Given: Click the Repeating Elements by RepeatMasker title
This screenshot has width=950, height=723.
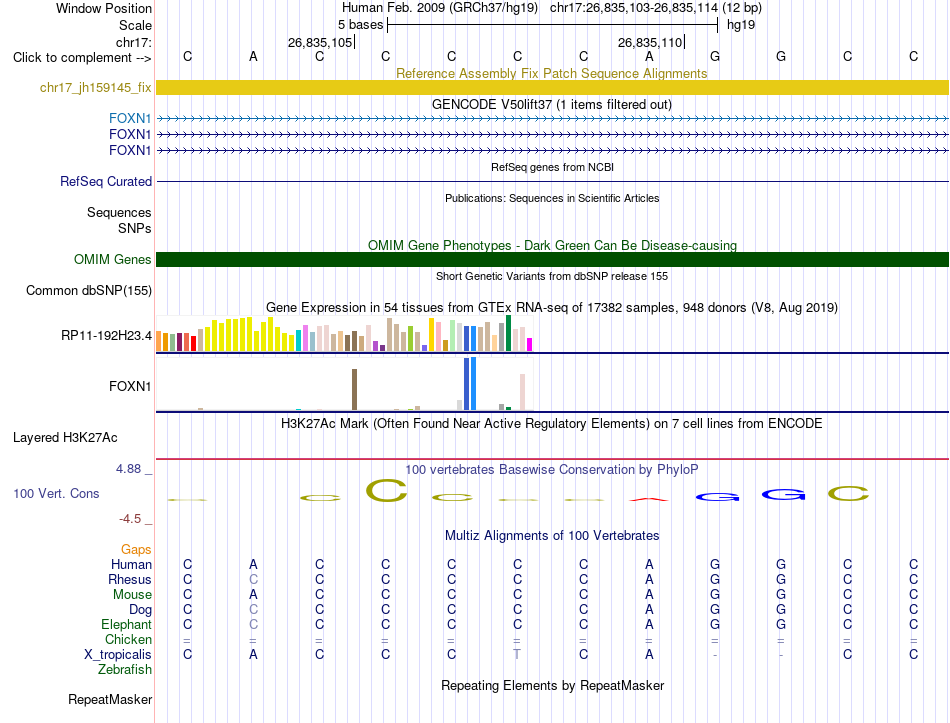Looking at the screenshot, I should coord(552,685).
